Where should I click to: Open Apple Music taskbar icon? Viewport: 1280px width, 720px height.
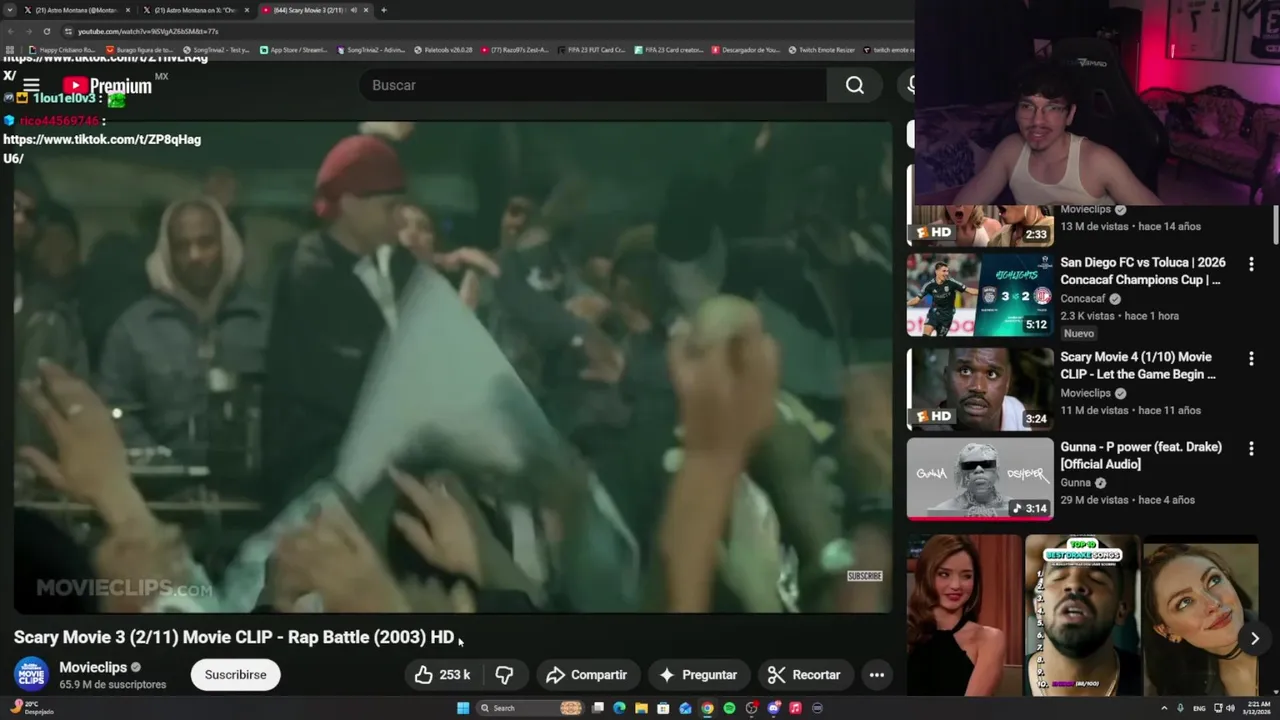795,708
